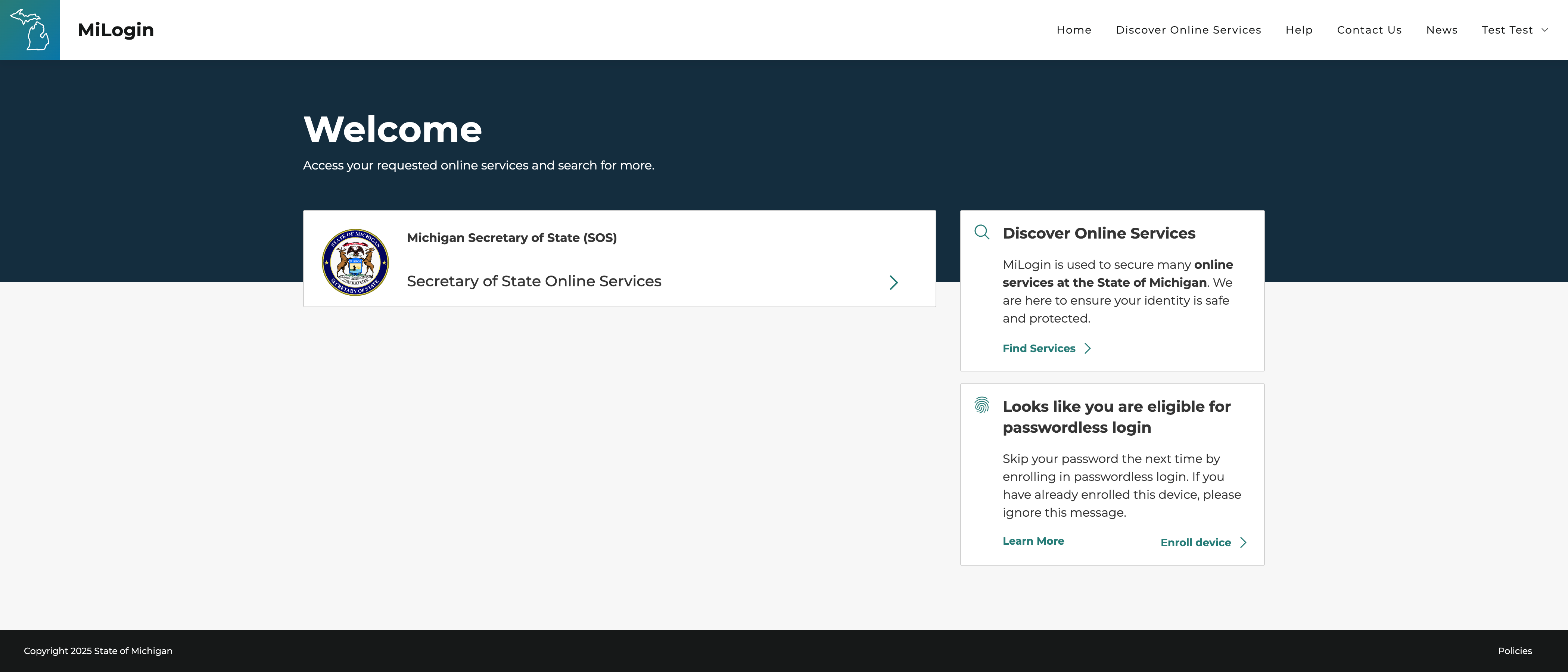Open Discover Online Services in the navigation
This screenshot has height=672, width=1568.
click(1188, 30)
